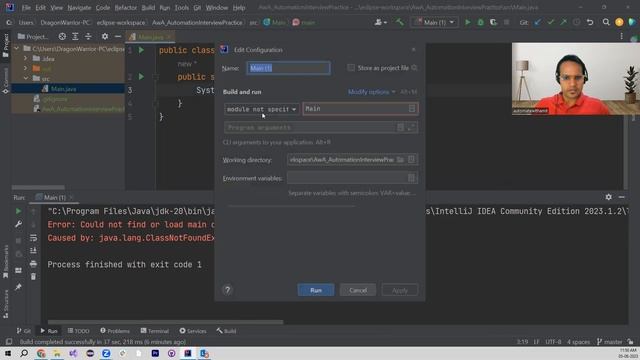Screen dimensions: 640x360
Task: Open Project view selector dropdown
Action: tap(33, 37)
